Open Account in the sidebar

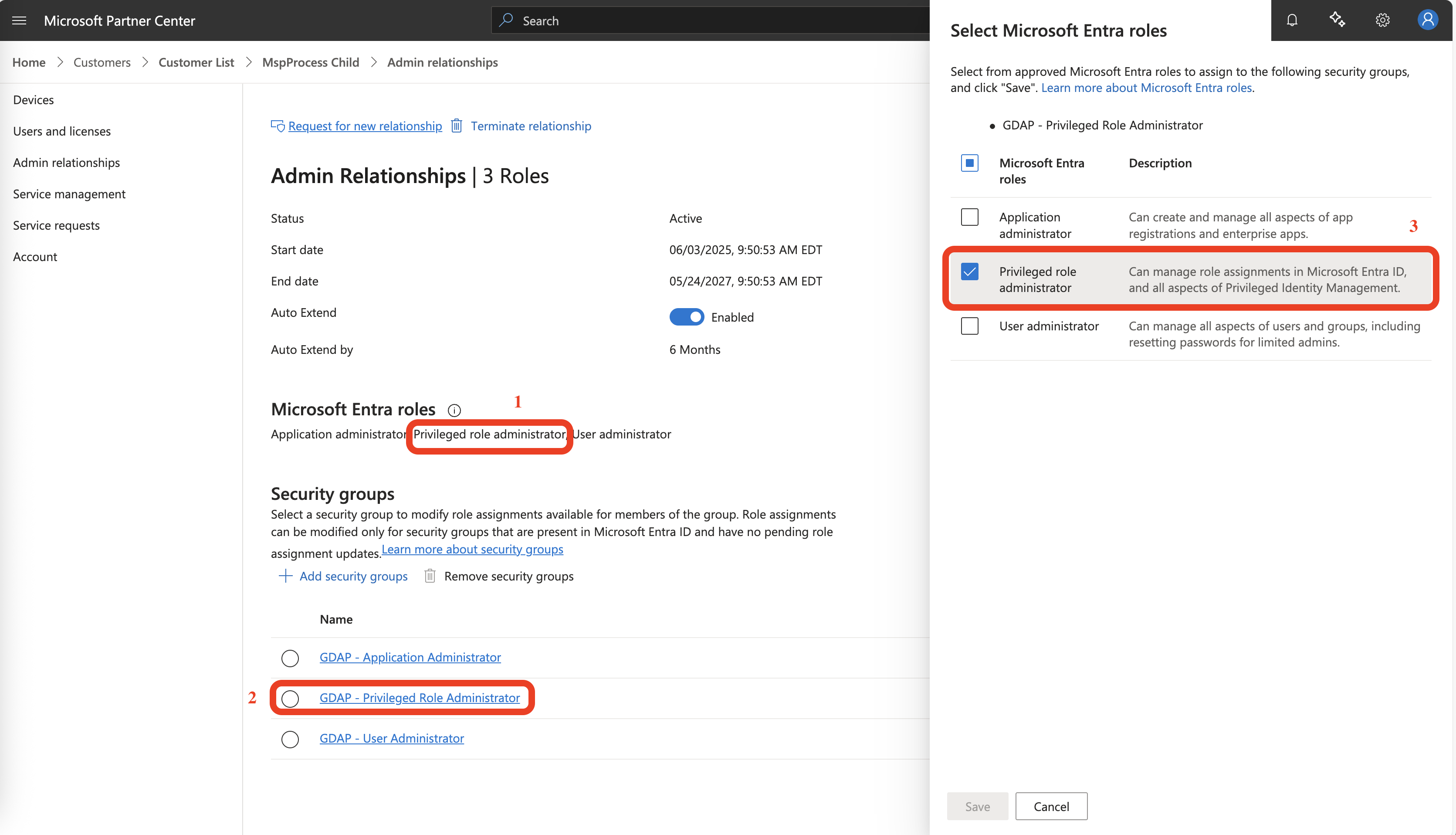[x=35, y=257]
